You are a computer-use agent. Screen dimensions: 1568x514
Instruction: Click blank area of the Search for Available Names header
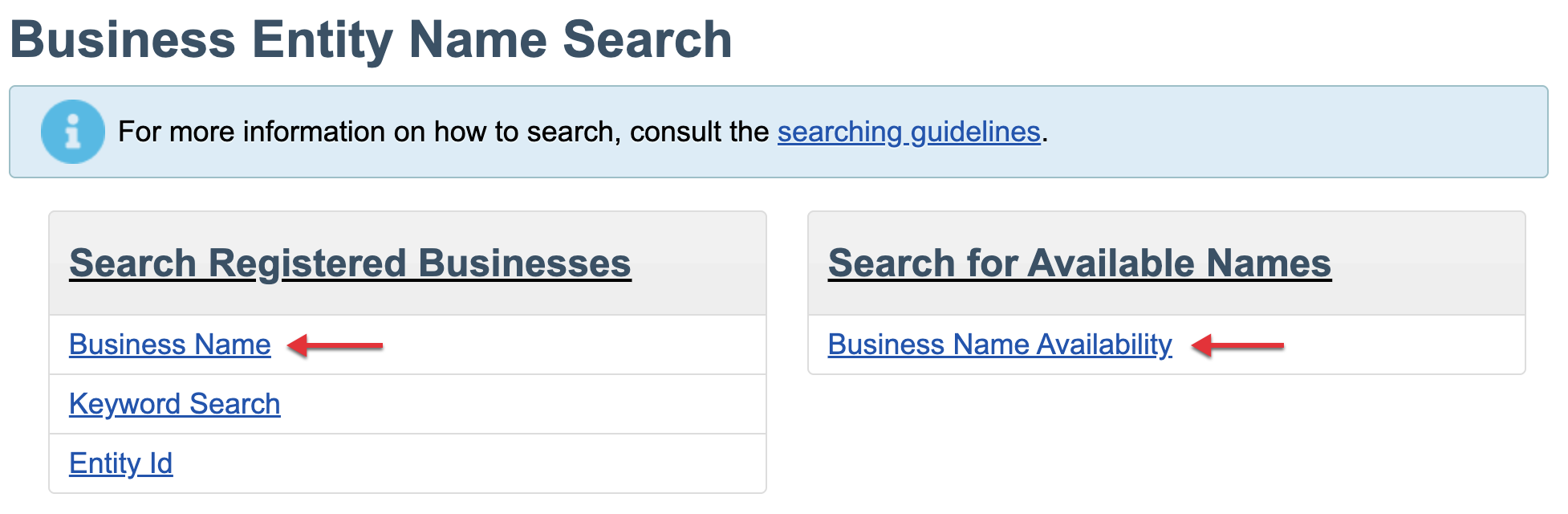pos(1428,263)
